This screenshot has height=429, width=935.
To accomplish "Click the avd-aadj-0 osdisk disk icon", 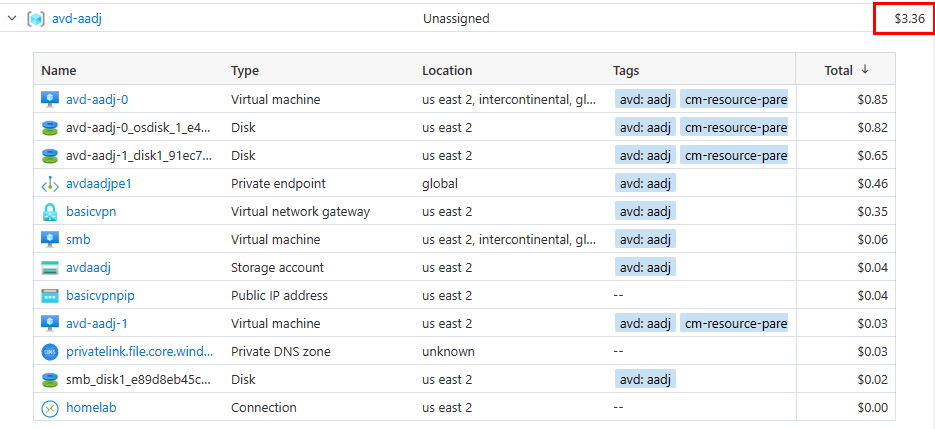I will (x=50, y=127).
